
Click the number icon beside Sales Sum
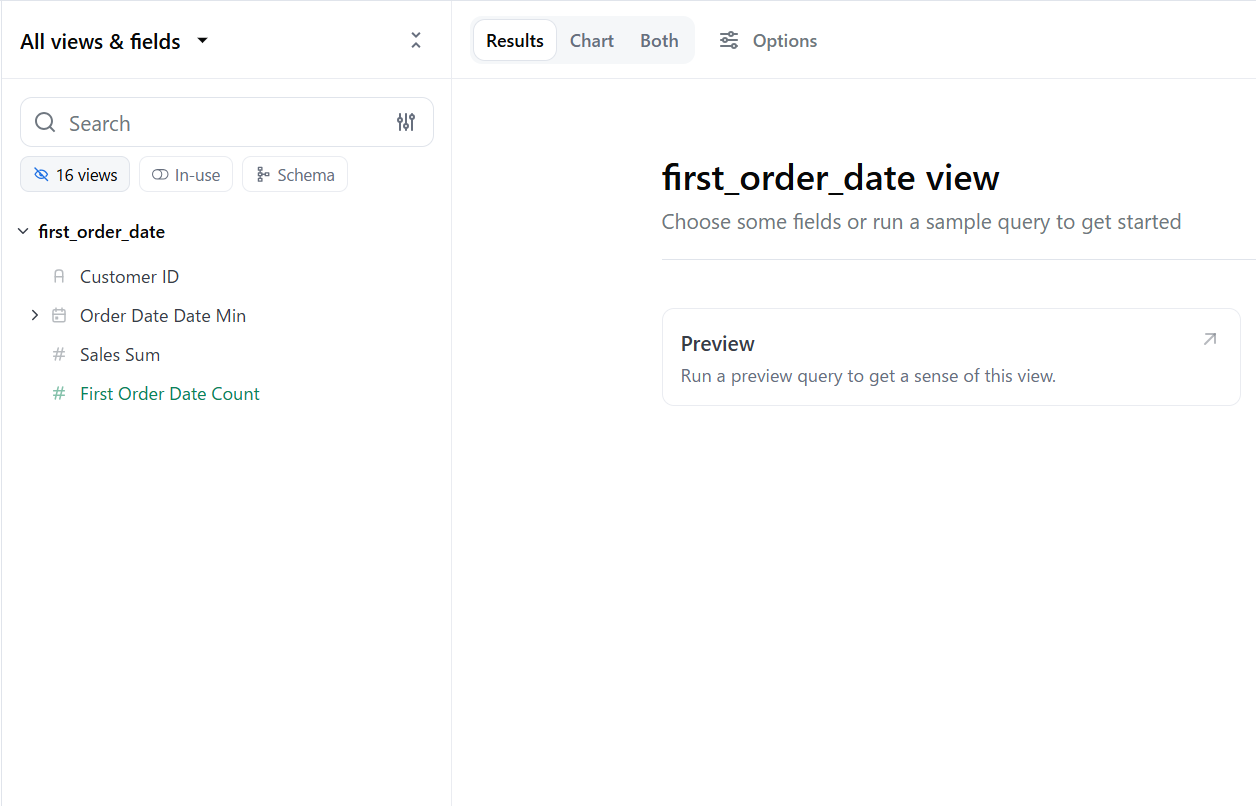pos(59,354)
